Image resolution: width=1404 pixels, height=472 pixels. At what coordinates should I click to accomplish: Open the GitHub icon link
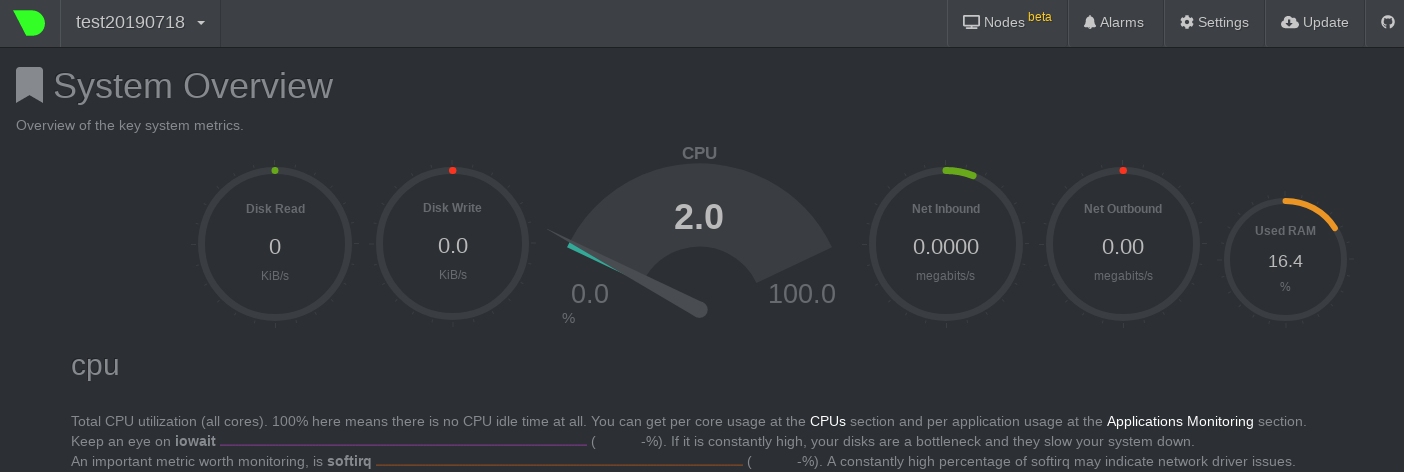(x=1387, y=22)
